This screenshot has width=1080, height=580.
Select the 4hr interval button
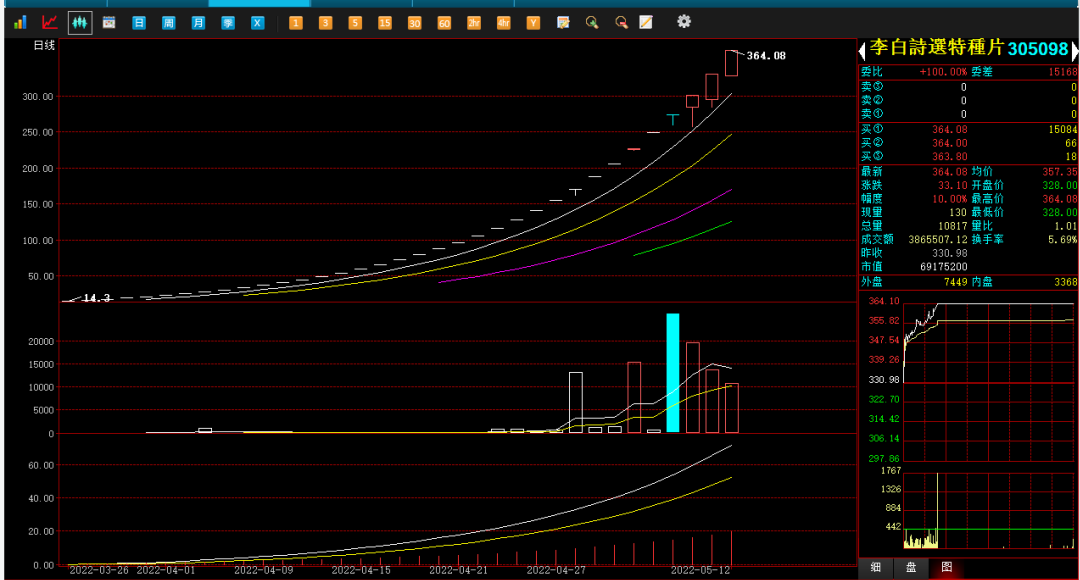pos(503,23)
